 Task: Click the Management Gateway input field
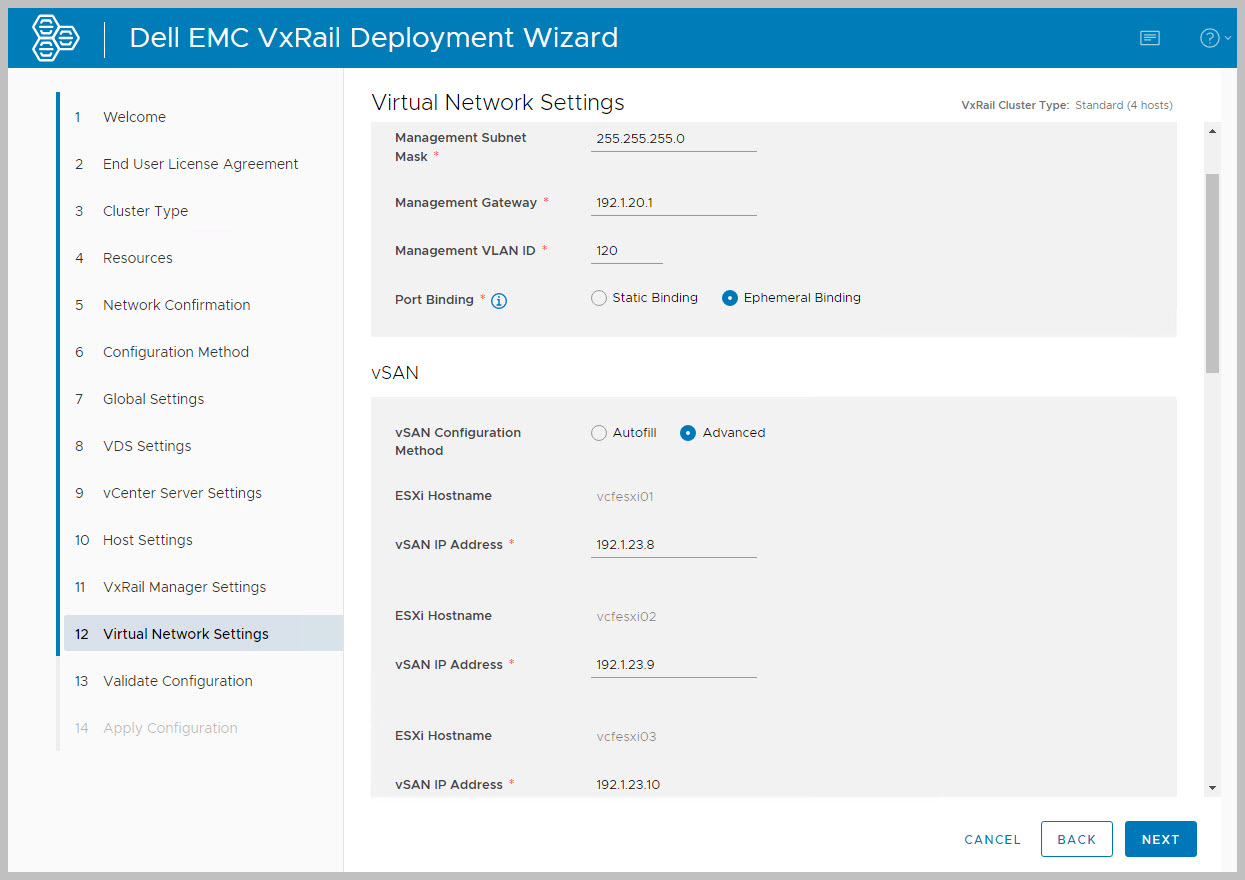coord(673,203)
